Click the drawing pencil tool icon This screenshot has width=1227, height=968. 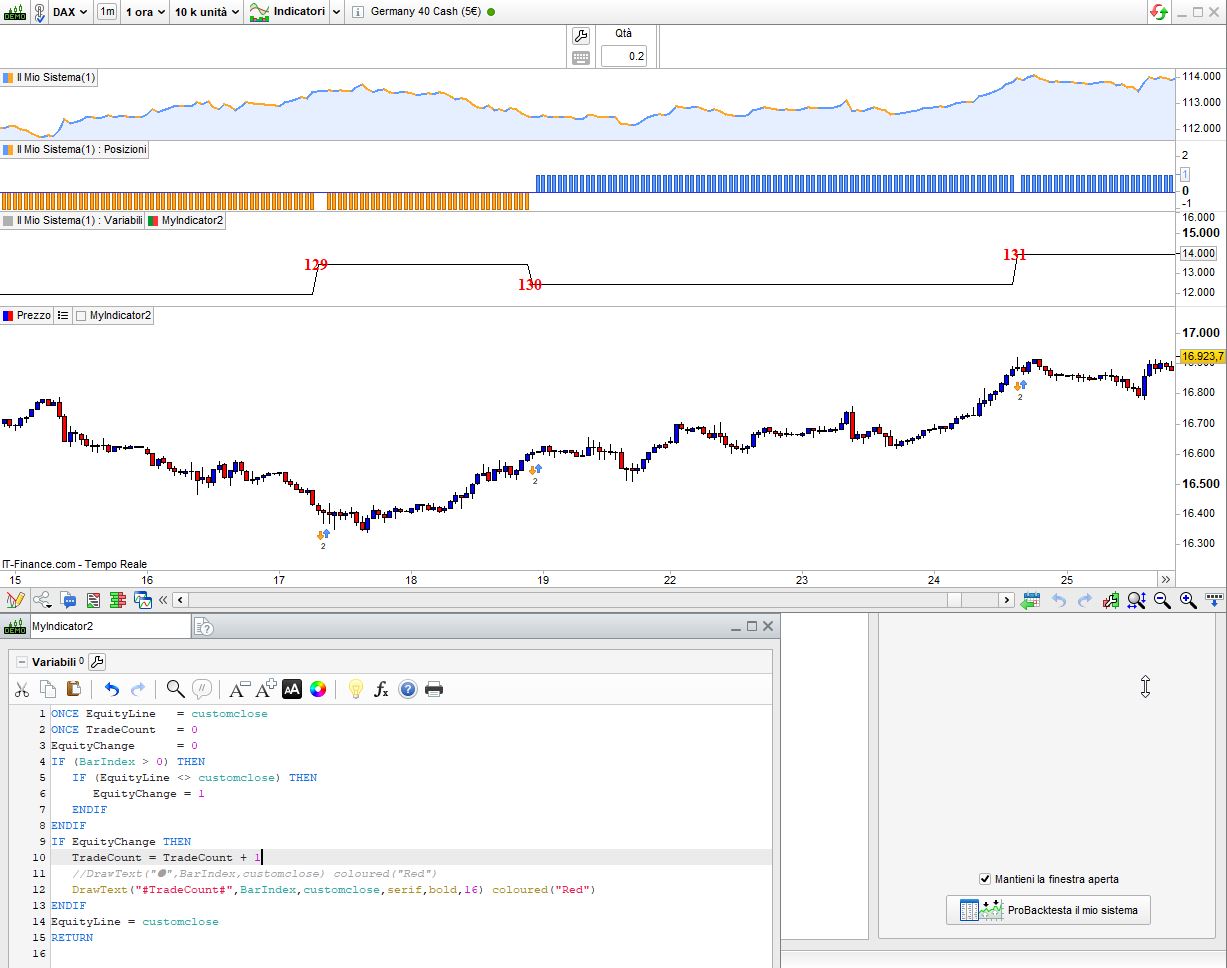[15, 600]
